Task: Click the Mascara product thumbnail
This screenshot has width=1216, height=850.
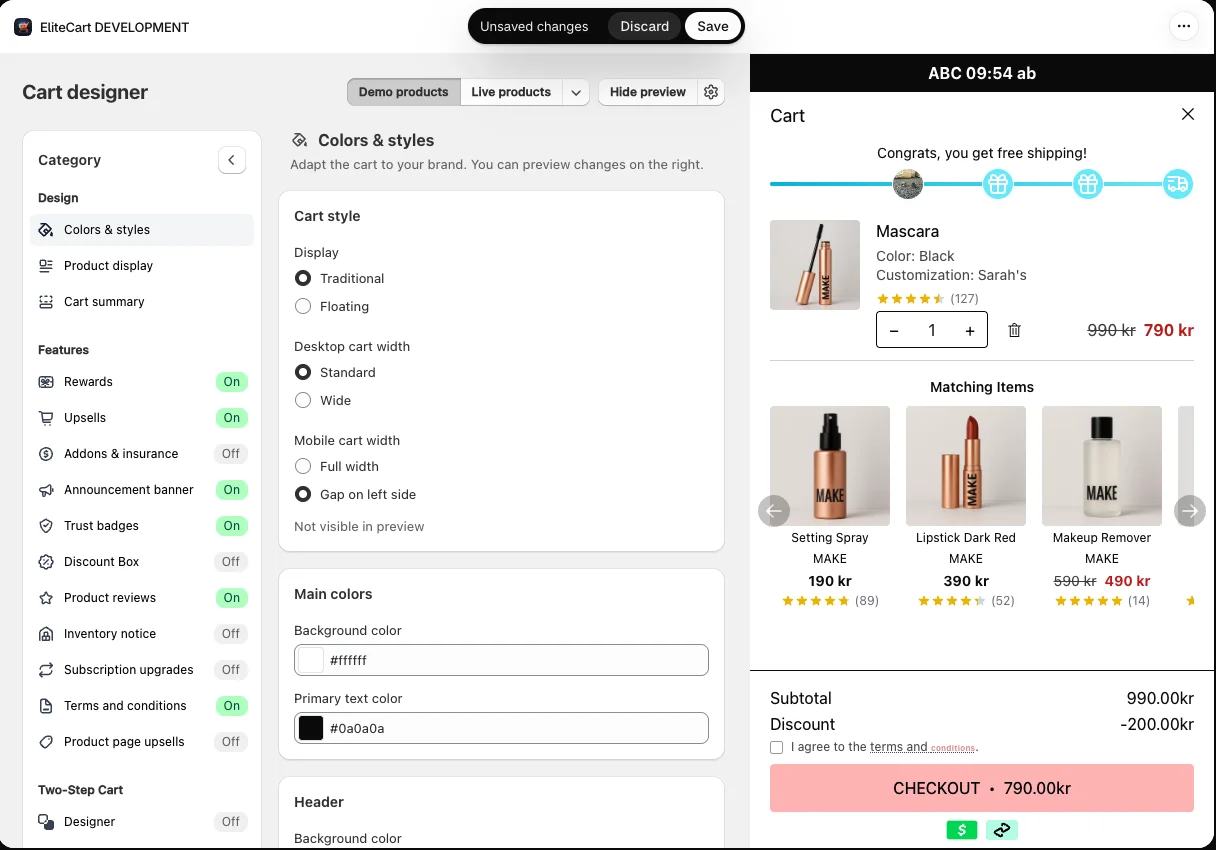Action: click(815, 265)
